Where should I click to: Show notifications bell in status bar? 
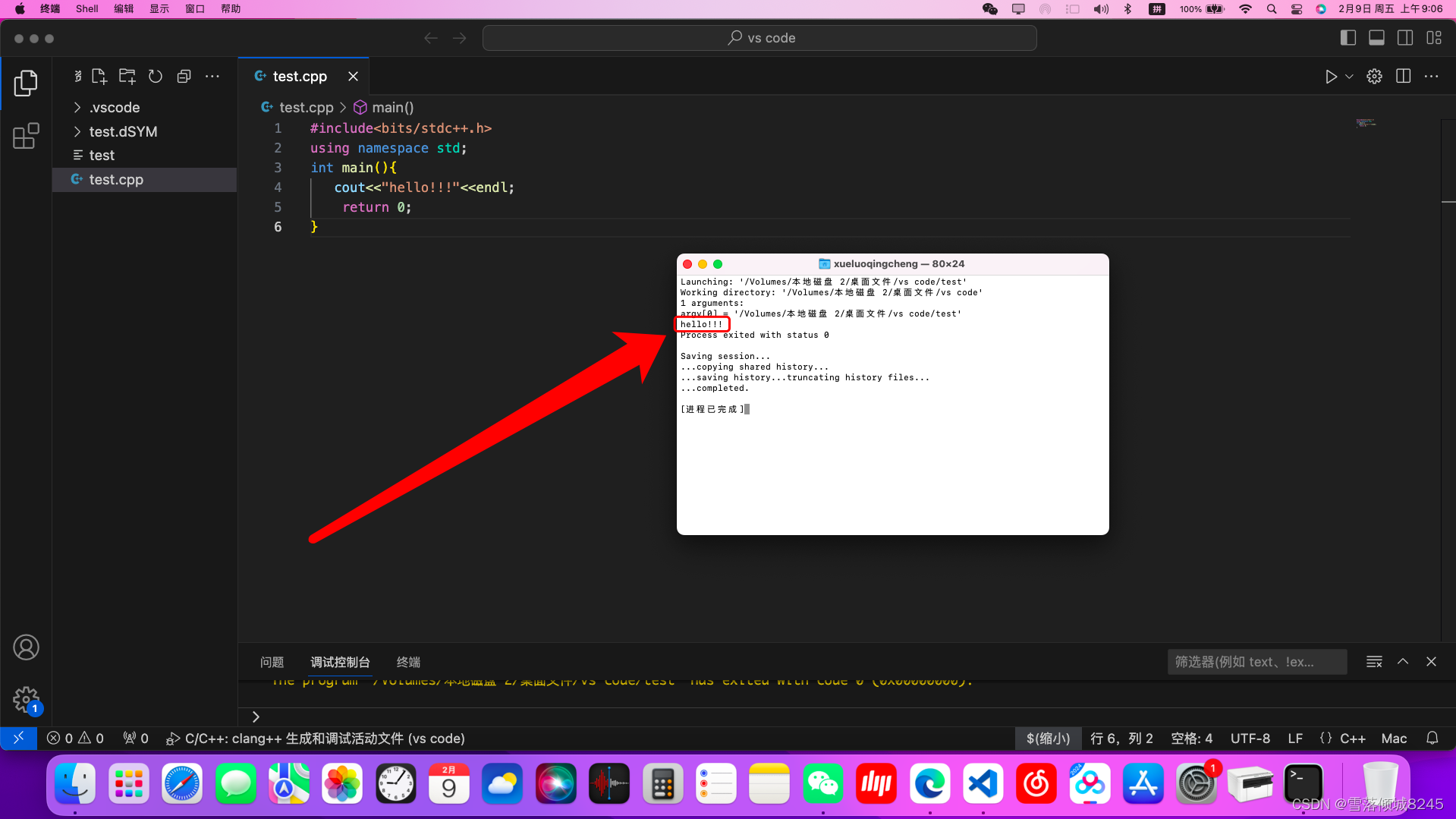(1432, 738)
